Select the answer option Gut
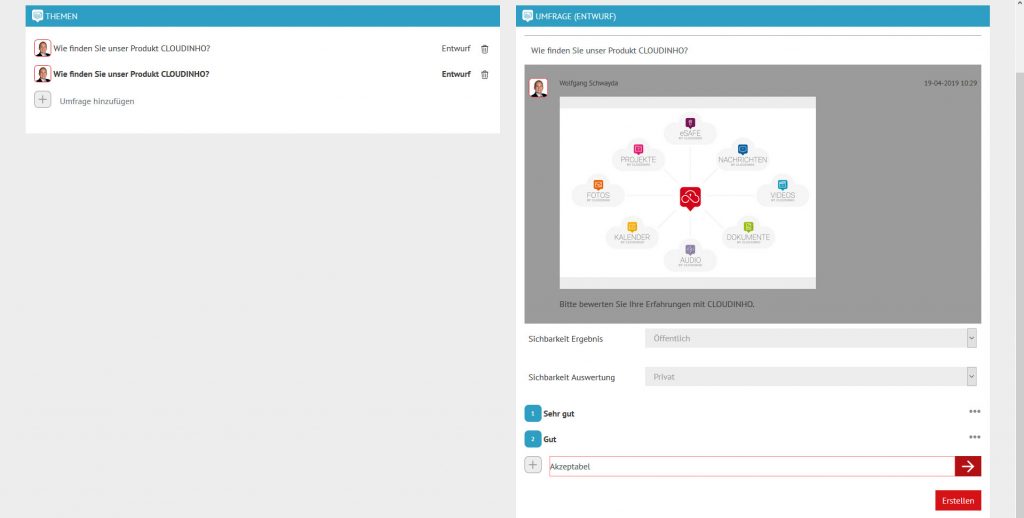The height and width of the screenshot is (518, 1024). (550, 439)
